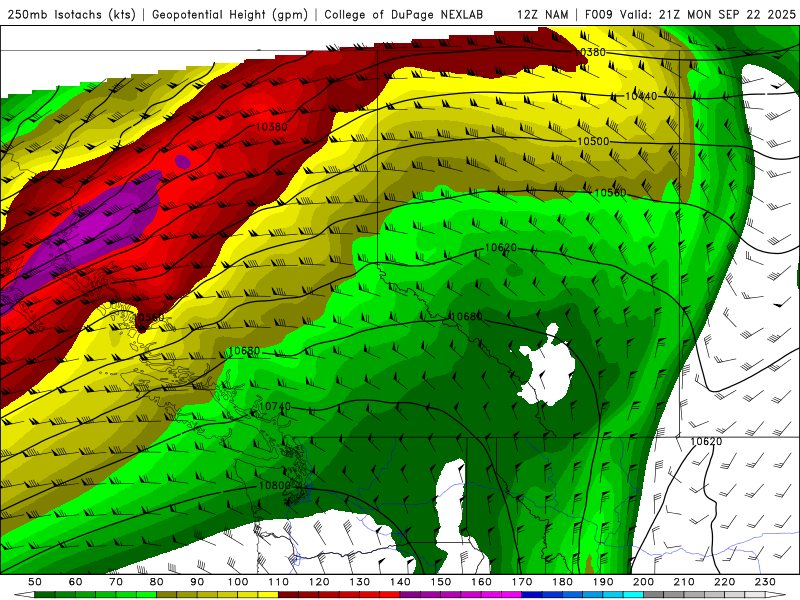Image resolution: width=800 pixels, height=600 pixels.
Task: Click the 10800 height contour label
Action: 274,485
